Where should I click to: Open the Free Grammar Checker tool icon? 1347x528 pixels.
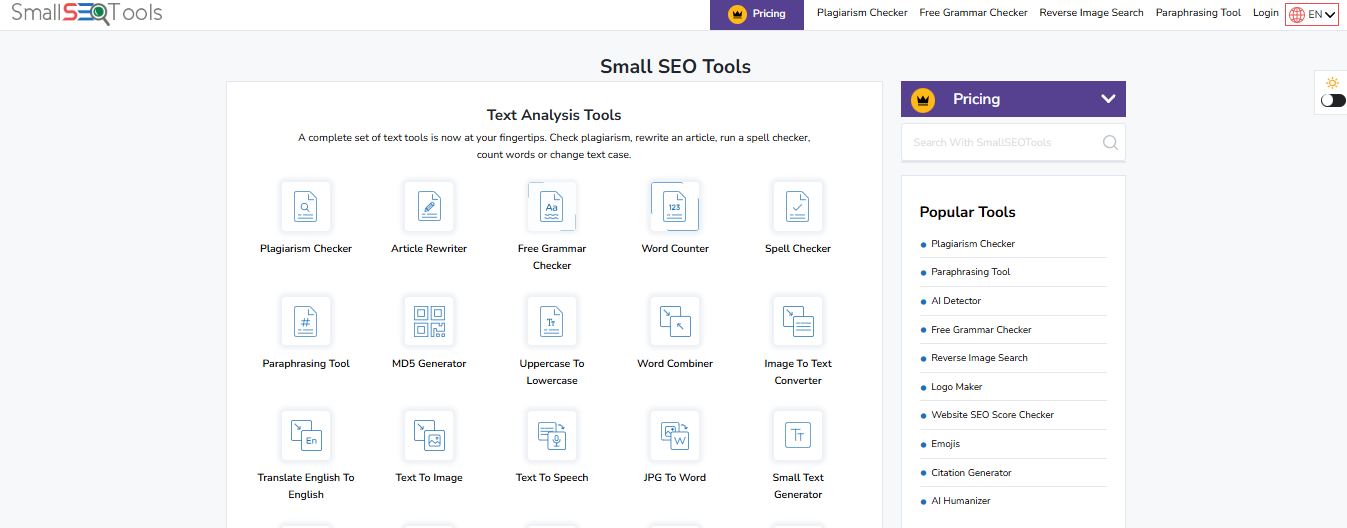(552, 206)
